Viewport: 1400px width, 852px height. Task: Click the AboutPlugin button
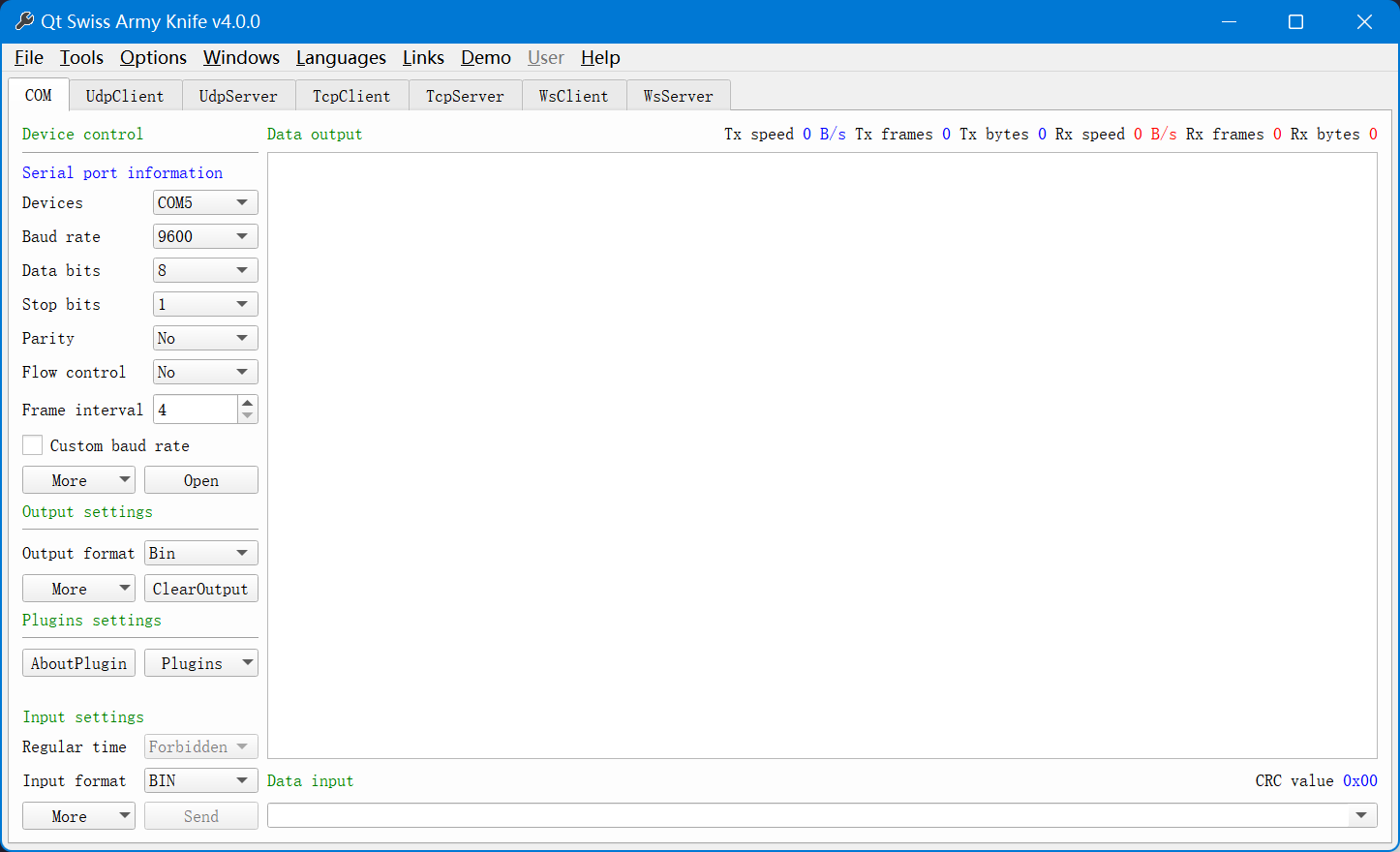pyautogui.click(x=78, y=663)
